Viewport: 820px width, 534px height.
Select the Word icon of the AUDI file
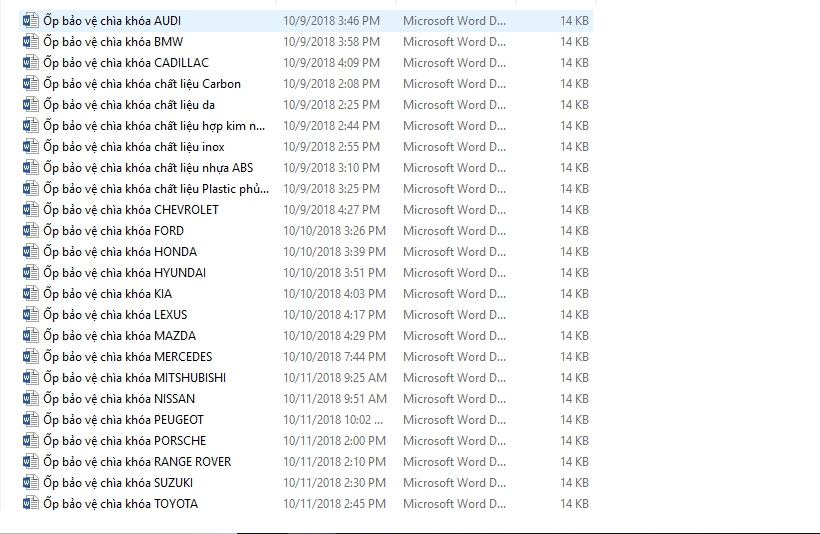[x=31, y=21]
